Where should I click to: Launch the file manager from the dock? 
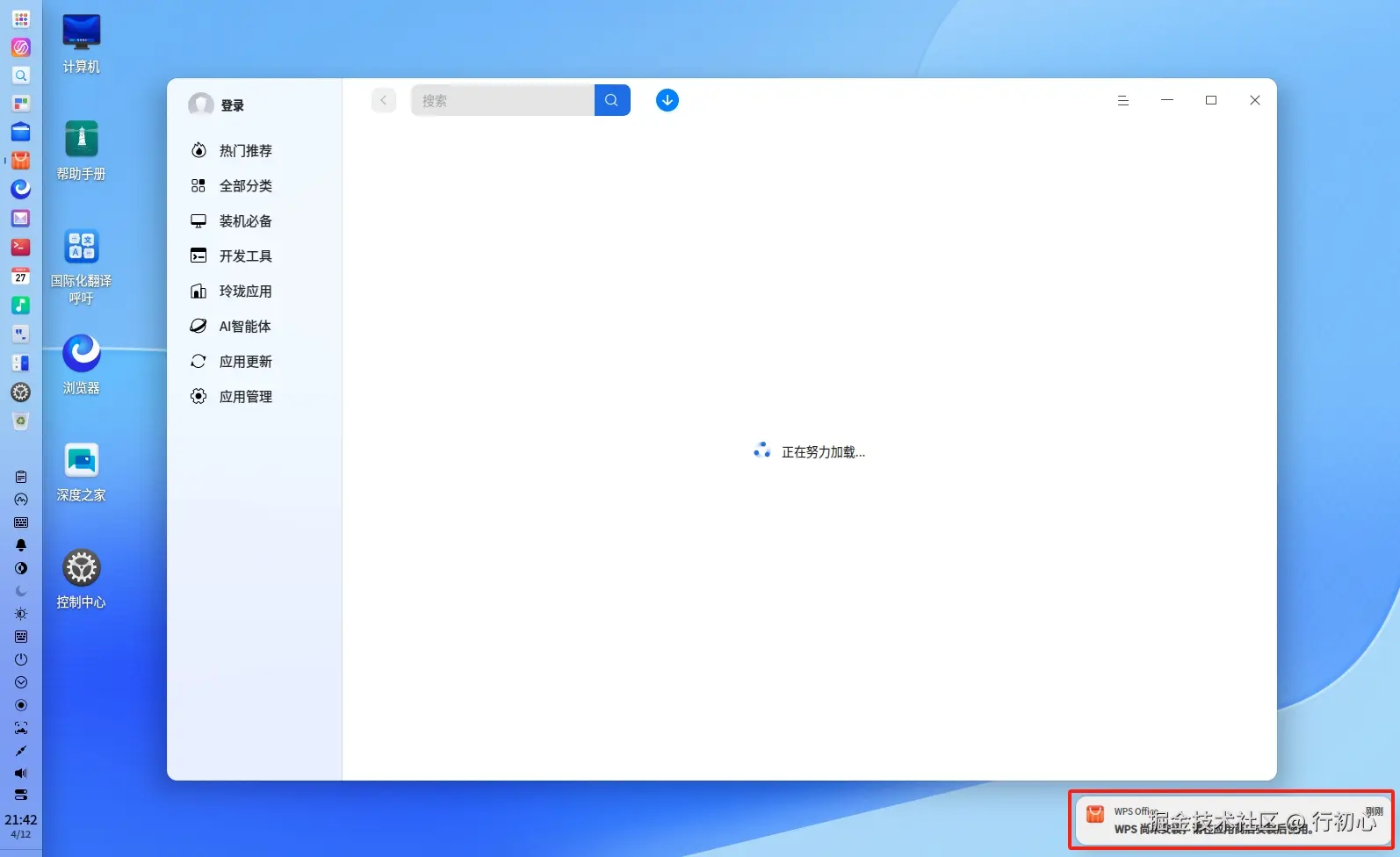[x=21, y=133]
